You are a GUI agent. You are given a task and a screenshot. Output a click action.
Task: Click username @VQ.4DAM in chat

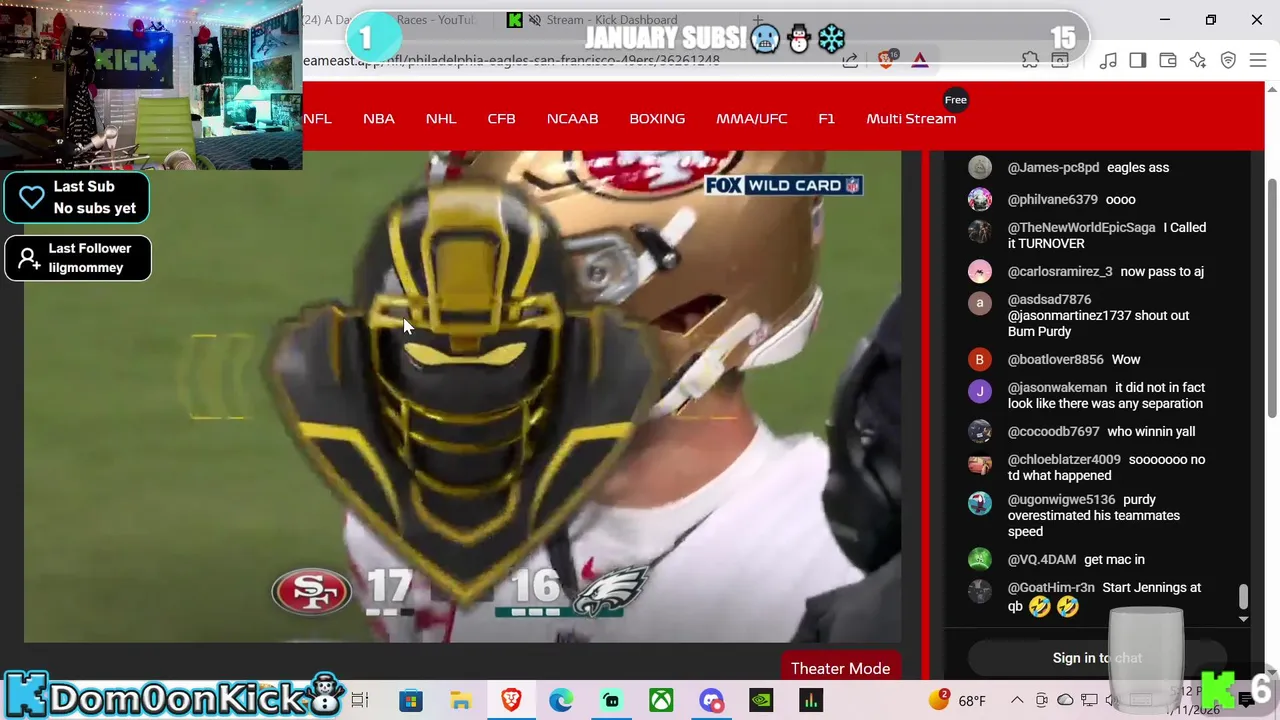coord(1042,559)
